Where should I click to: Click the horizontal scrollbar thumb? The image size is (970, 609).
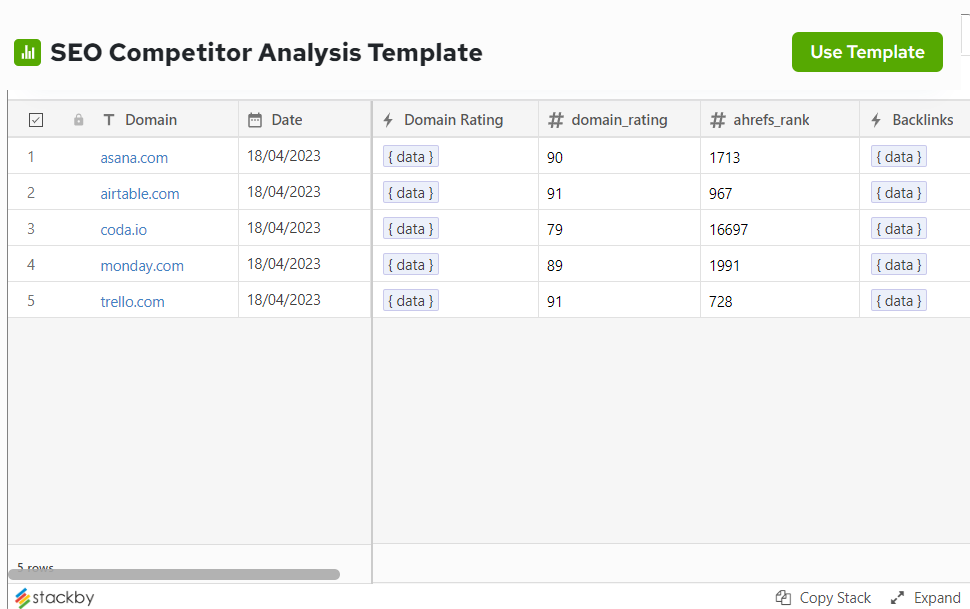(174, 574)
